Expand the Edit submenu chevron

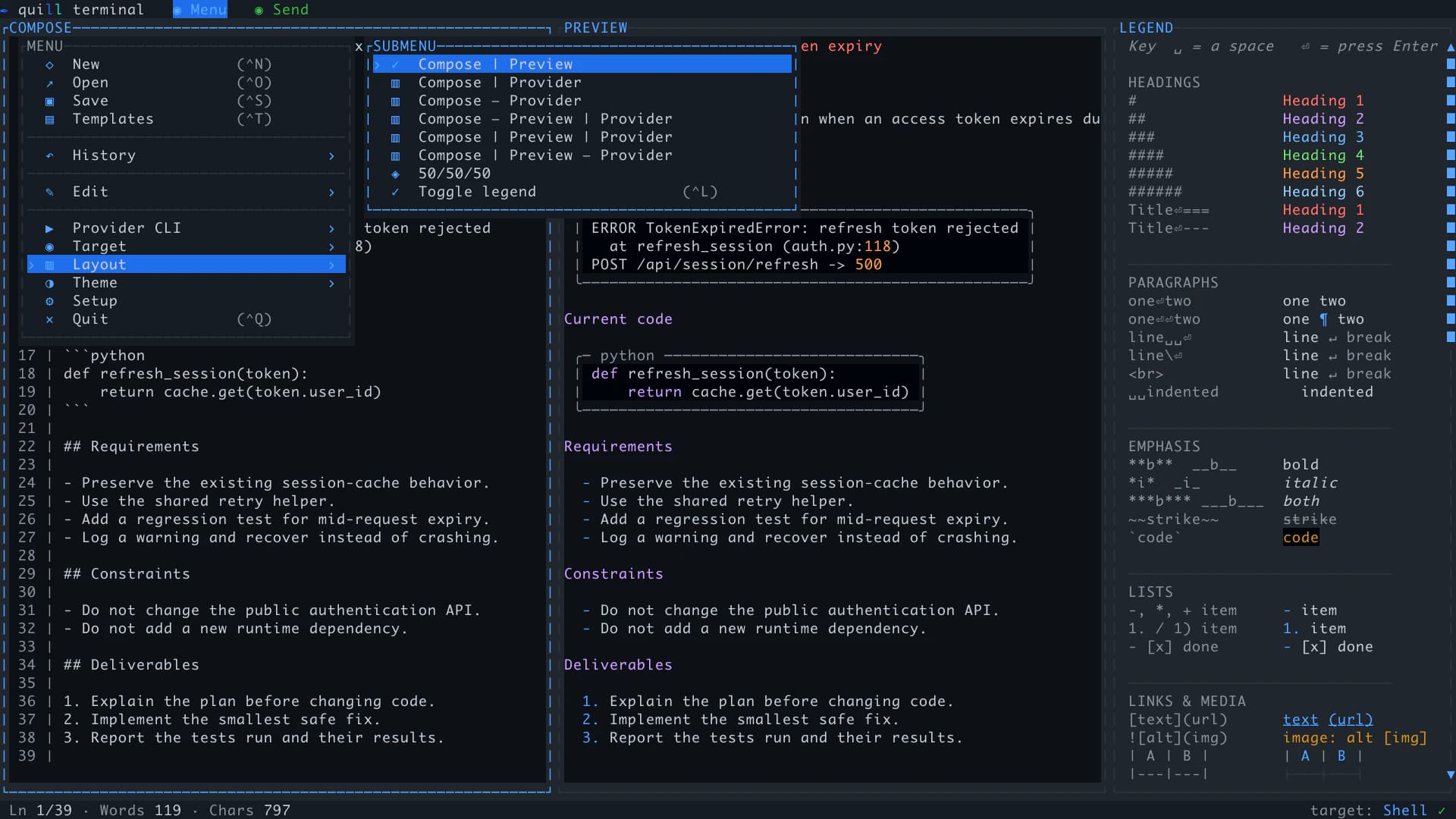(331, 193)
